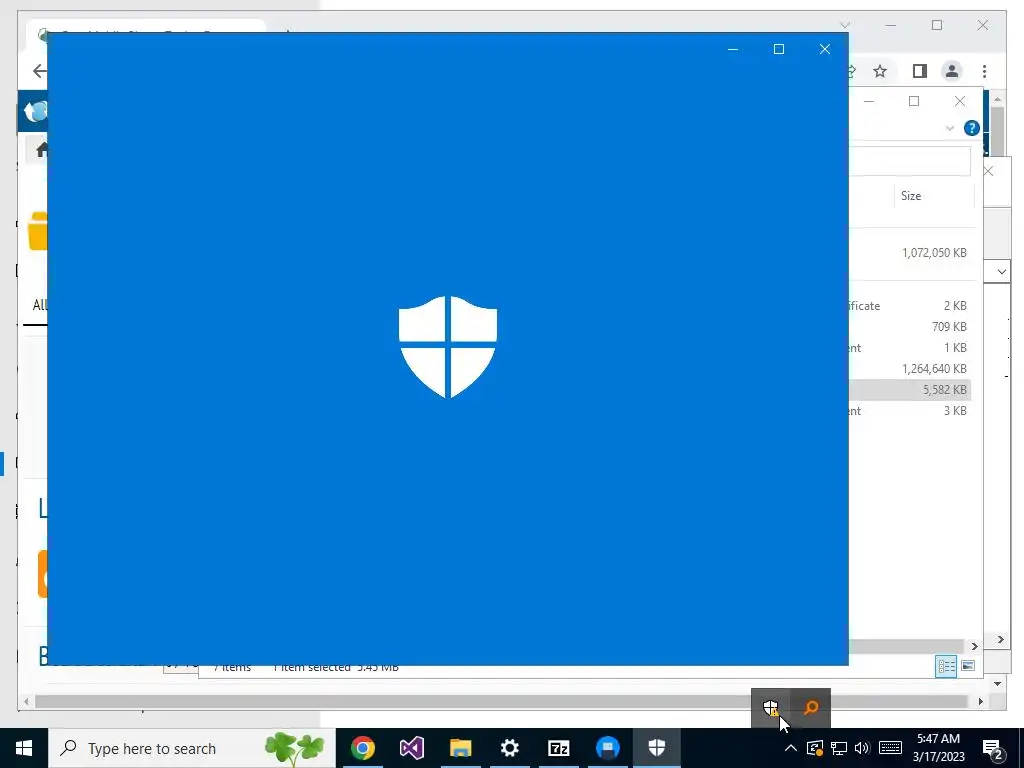This screenshot has width=1024, height=768.
Task: Close the Windows Security window
Action: 825,49
